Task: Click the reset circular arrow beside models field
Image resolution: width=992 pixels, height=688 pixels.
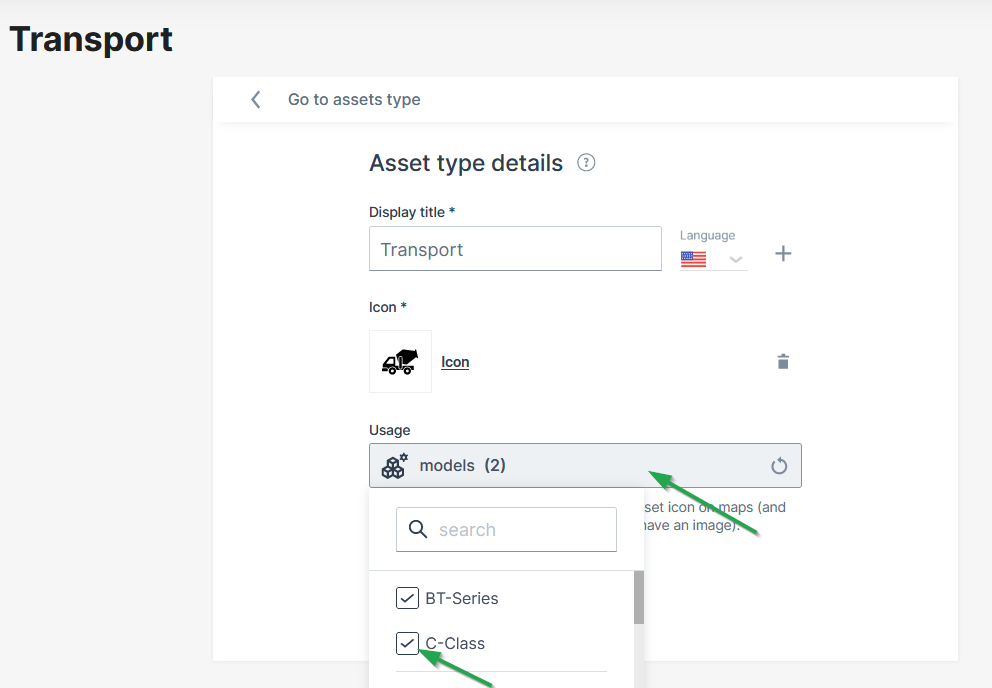Action: click(780, 465)
